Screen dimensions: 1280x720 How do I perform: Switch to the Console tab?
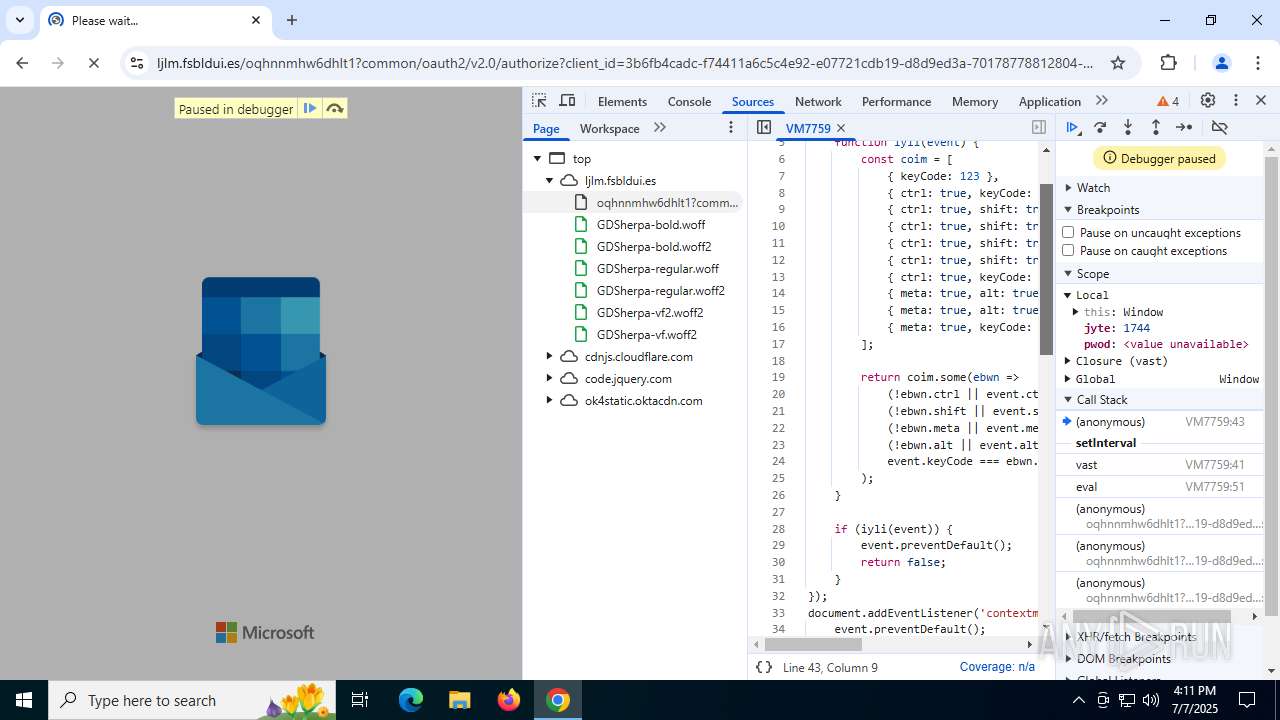(689, 101)
